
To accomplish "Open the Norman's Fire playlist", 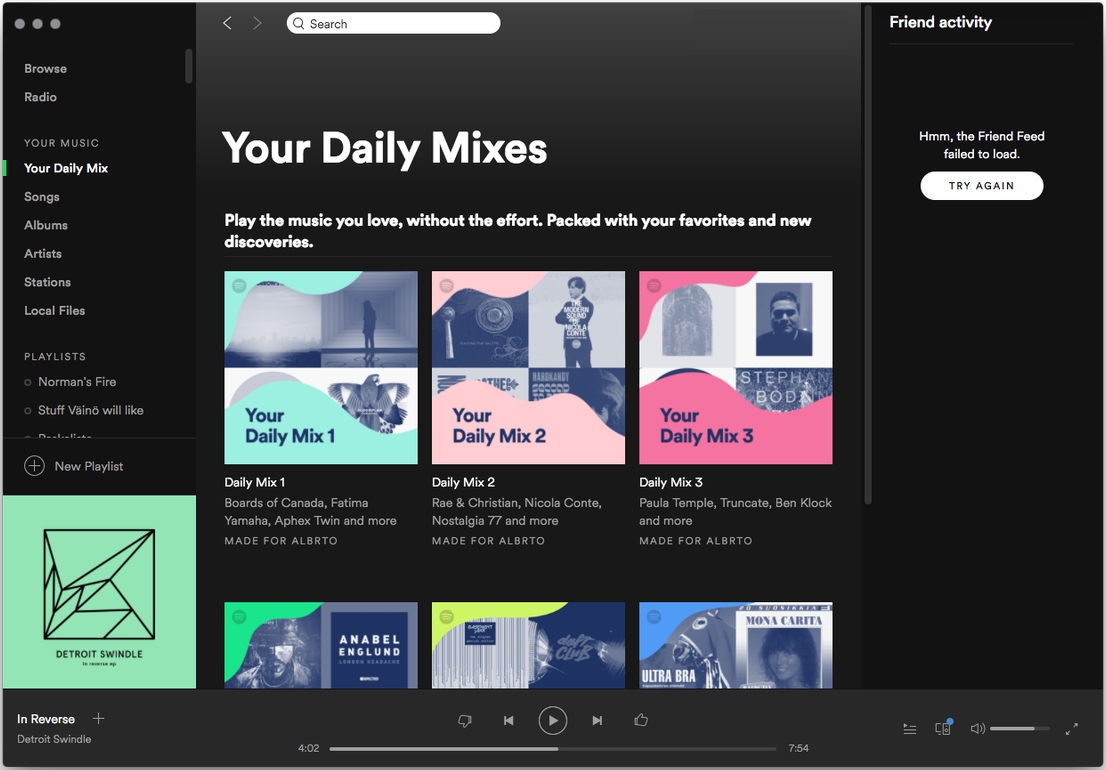I will [x=77, y=382].
